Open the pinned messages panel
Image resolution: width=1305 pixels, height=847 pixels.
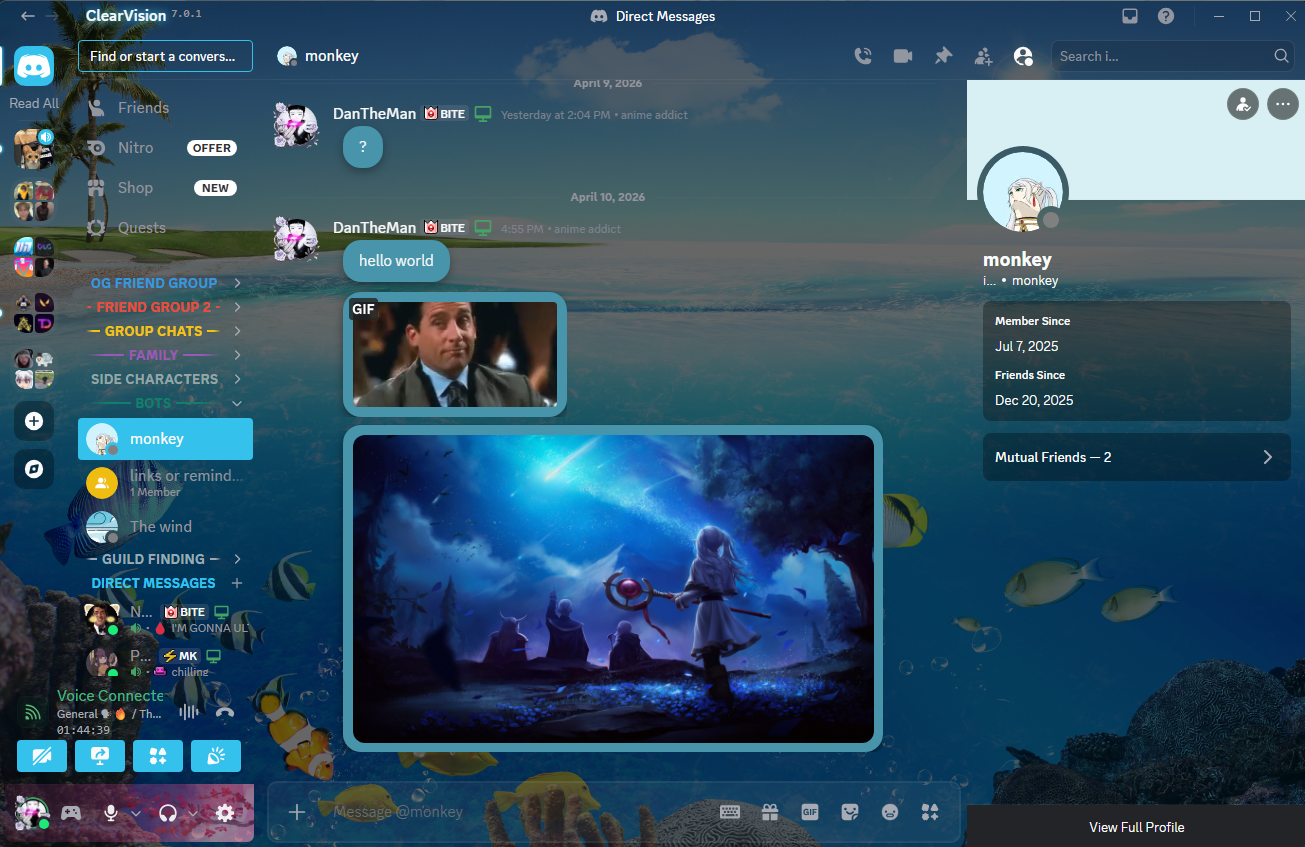click(943, 56)
